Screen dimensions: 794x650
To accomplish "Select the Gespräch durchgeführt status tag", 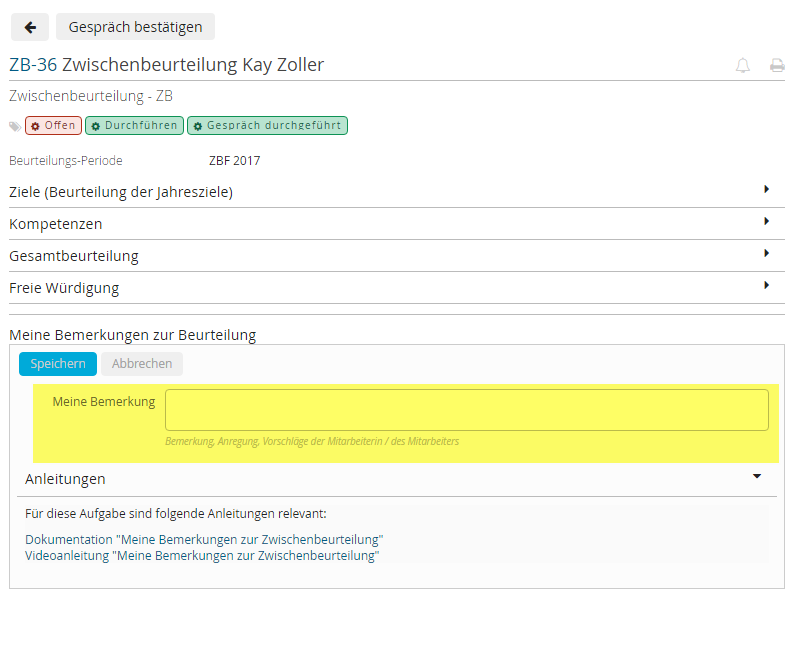I will pyautogui.click(x=267, y=126).
